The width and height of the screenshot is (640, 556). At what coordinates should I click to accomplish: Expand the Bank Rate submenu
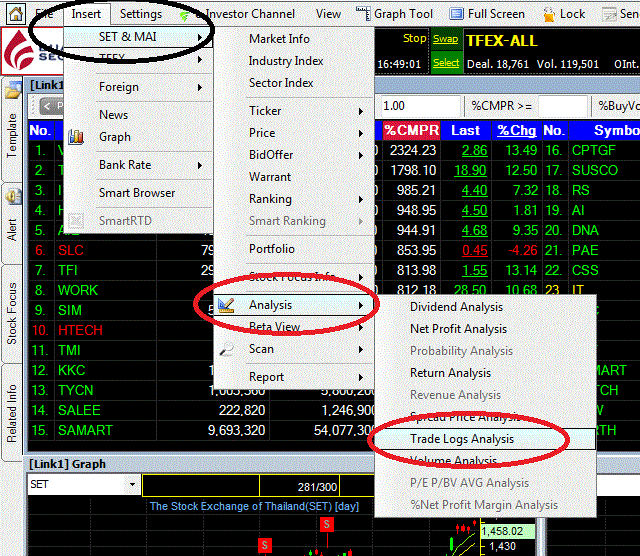[x=139, y=165]
